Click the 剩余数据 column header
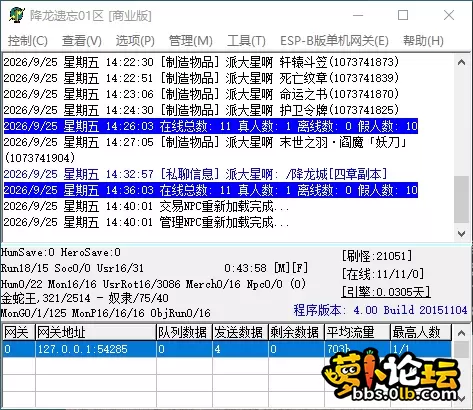Image resolution: width=473 pixels, height=410 pixels. 296,332
